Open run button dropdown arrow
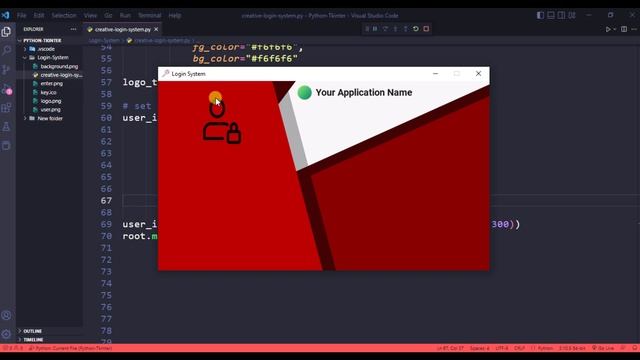 point(615,29)
